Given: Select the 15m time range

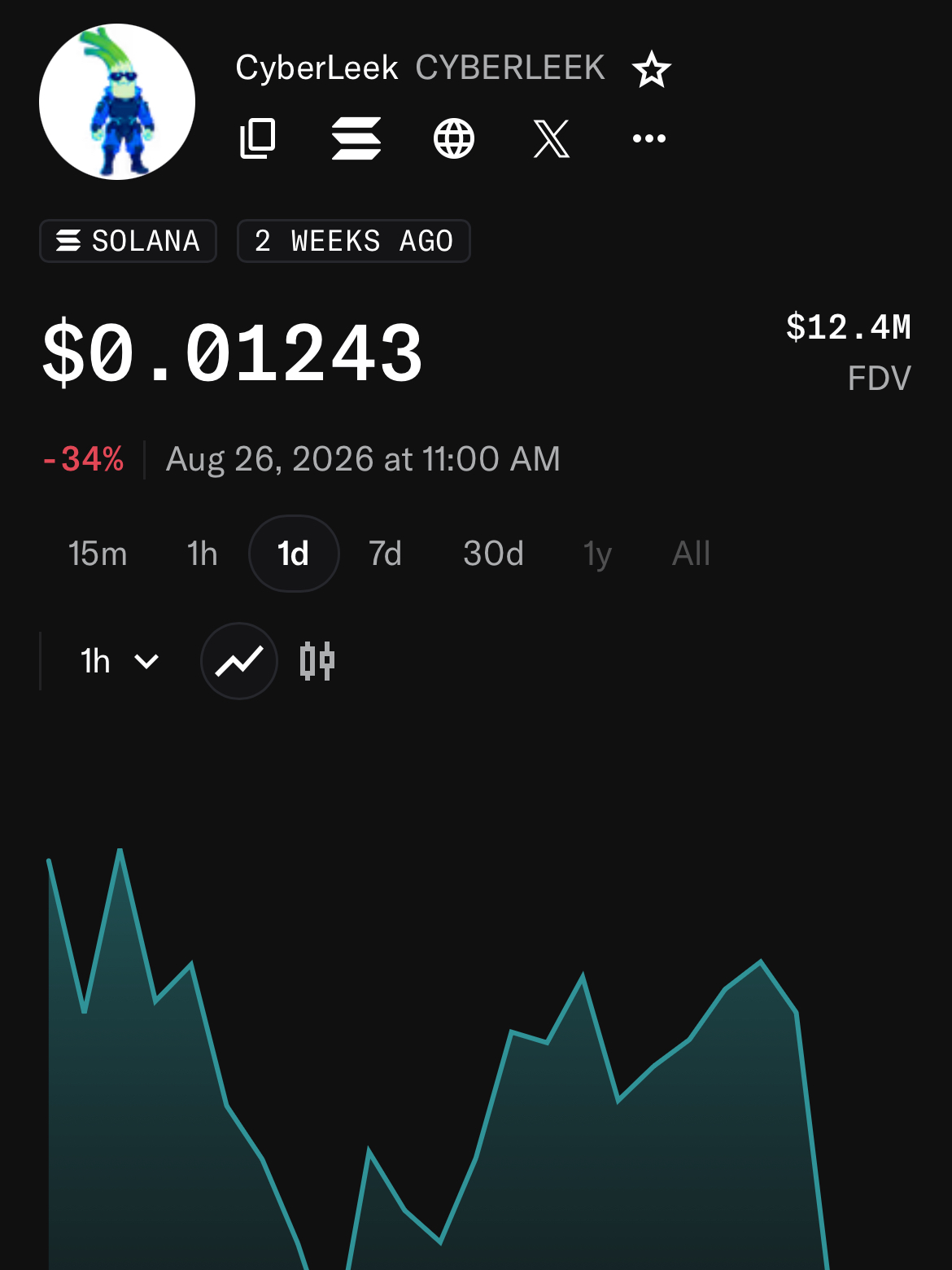Looking at the screenshot, I should (x=98, y=554).
